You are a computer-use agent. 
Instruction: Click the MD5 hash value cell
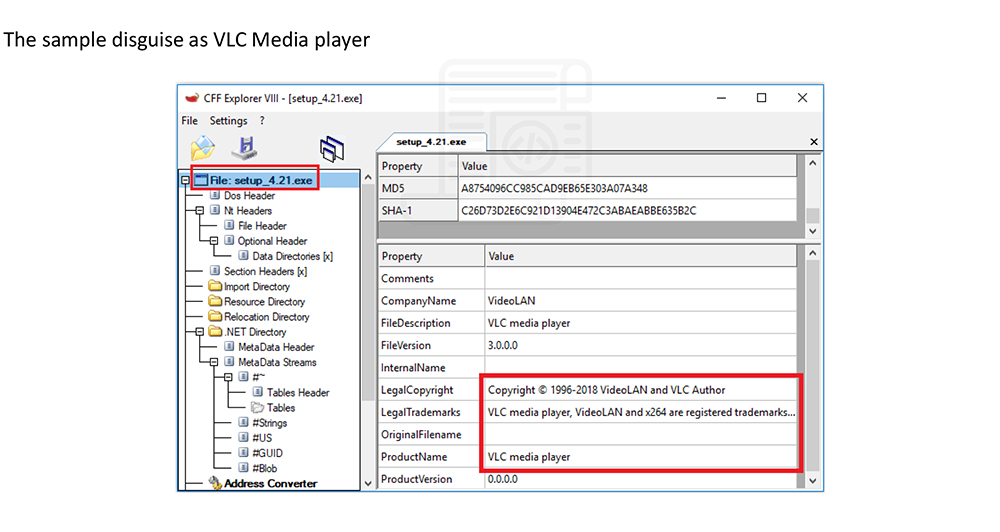(628, 188)
